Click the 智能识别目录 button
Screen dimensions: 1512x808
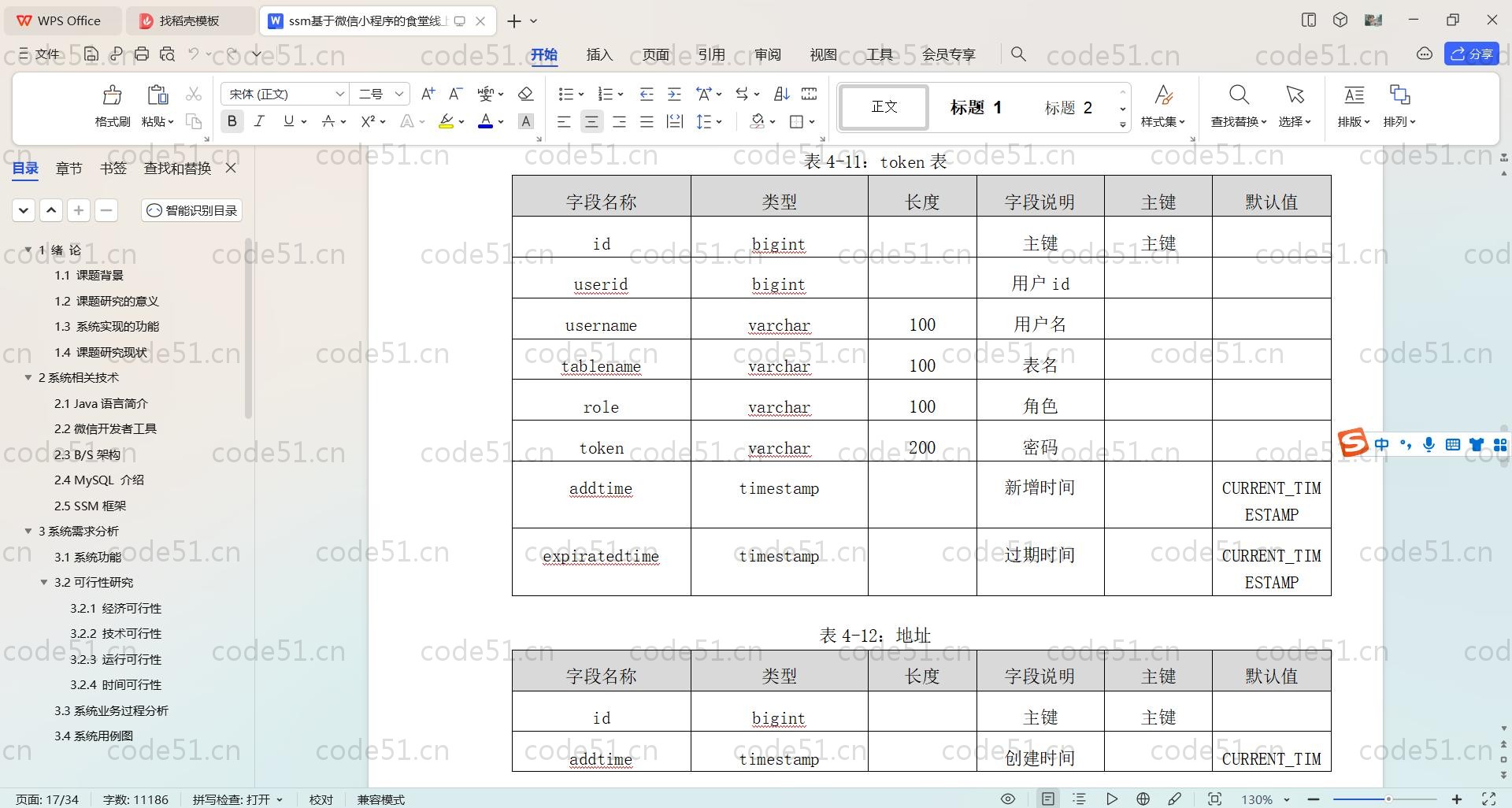point(192,210)
